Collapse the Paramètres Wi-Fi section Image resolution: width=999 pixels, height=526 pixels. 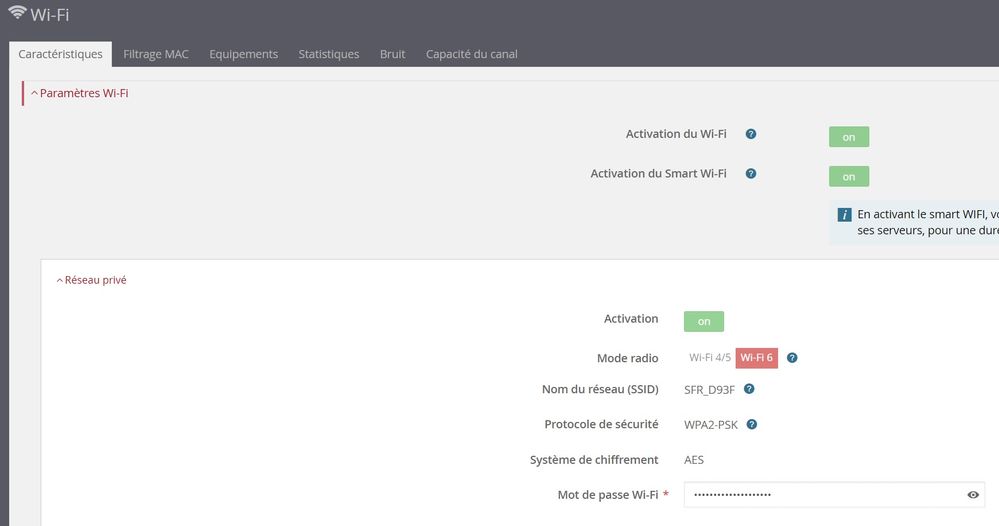pyautogui.click(x=80, y=93)
